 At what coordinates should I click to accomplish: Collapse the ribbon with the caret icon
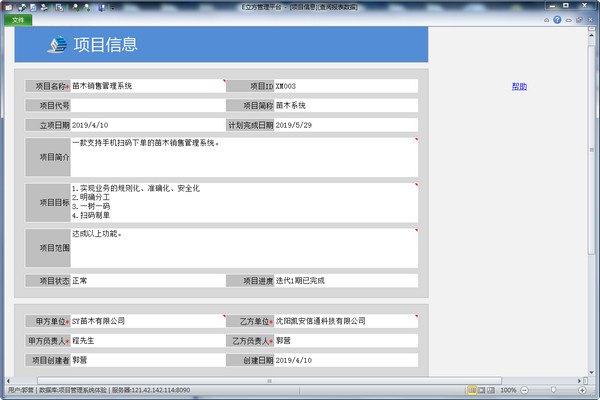point(546,20)
